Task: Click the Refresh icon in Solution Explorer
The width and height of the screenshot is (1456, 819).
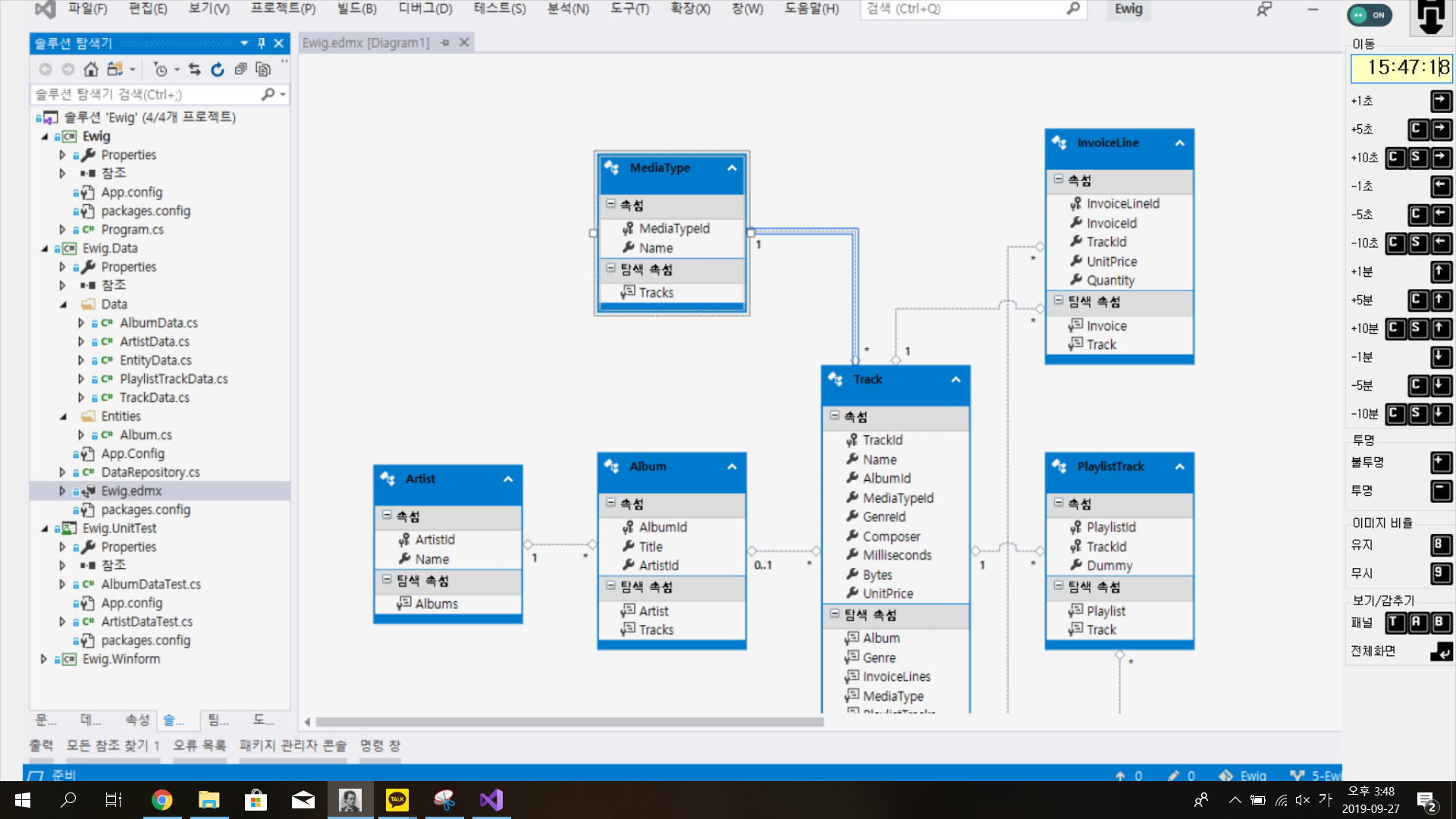Action: point(218,69)
